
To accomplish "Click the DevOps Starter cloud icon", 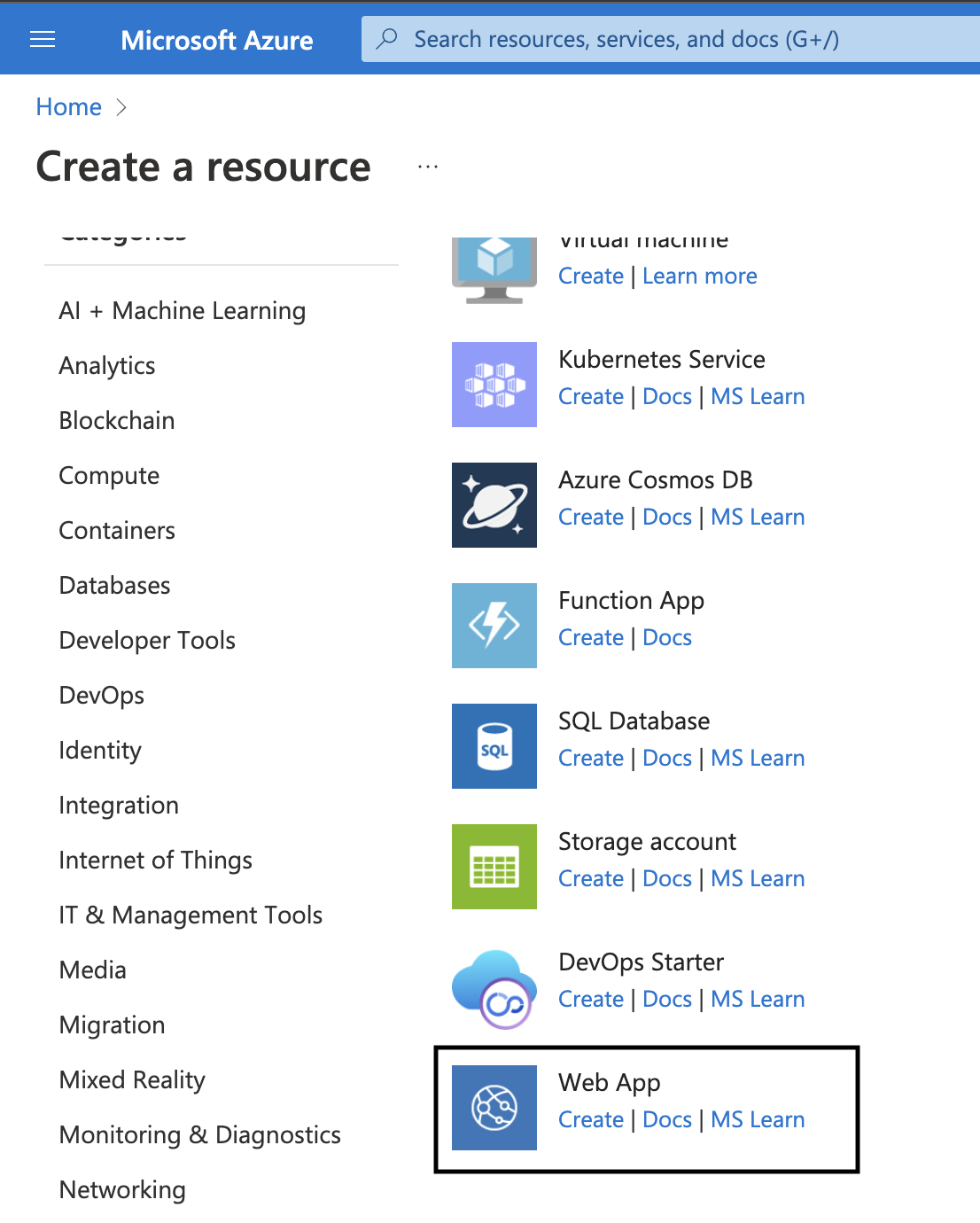I will click(x=494, y=989).
